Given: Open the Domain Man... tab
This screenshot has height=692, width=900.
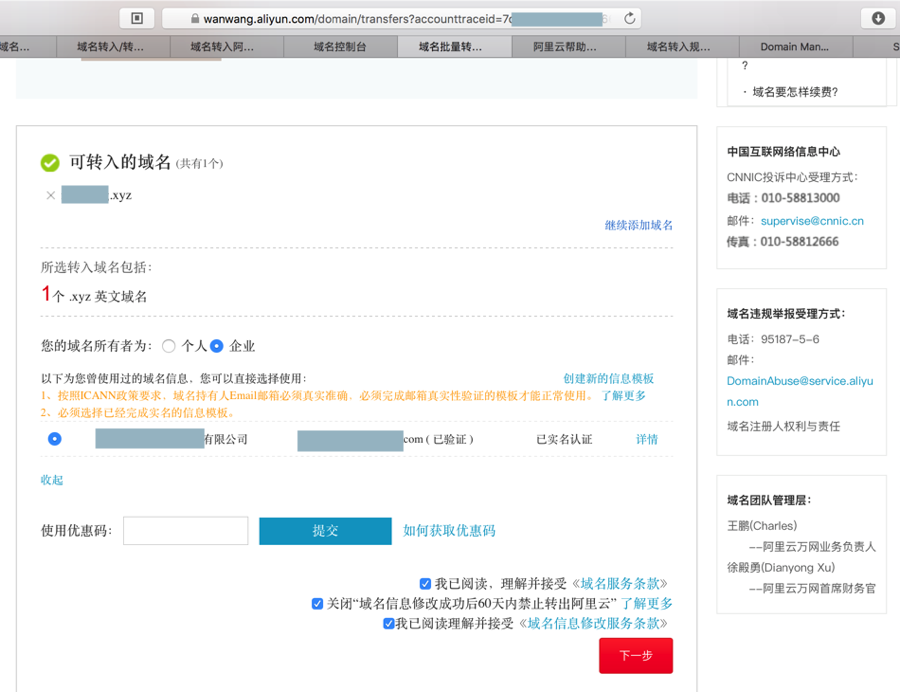Looking at the screenshot, I should point(794,46).
